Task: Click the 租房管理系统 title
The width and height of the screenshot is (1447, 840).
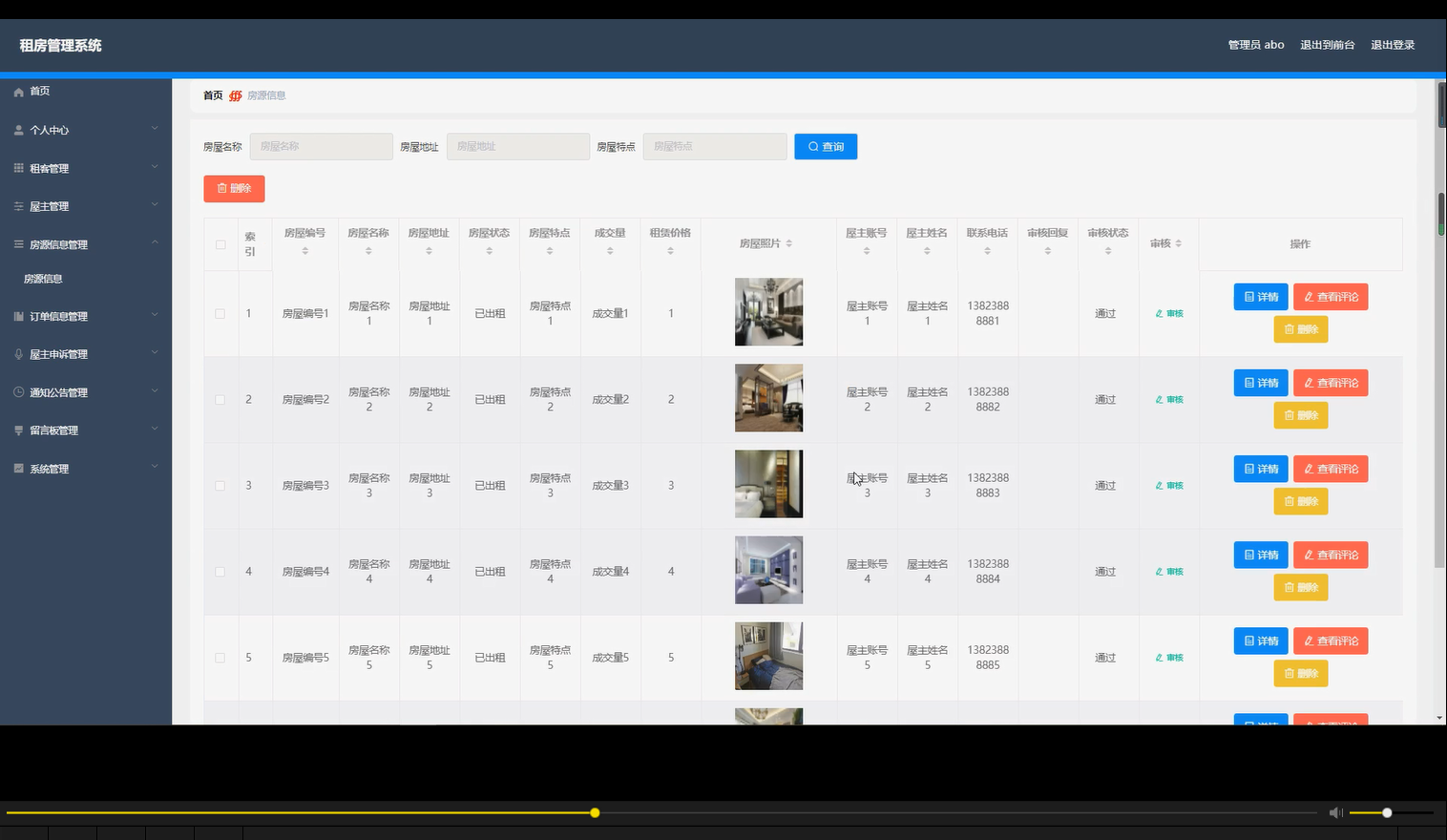Action: click(60, 45)
